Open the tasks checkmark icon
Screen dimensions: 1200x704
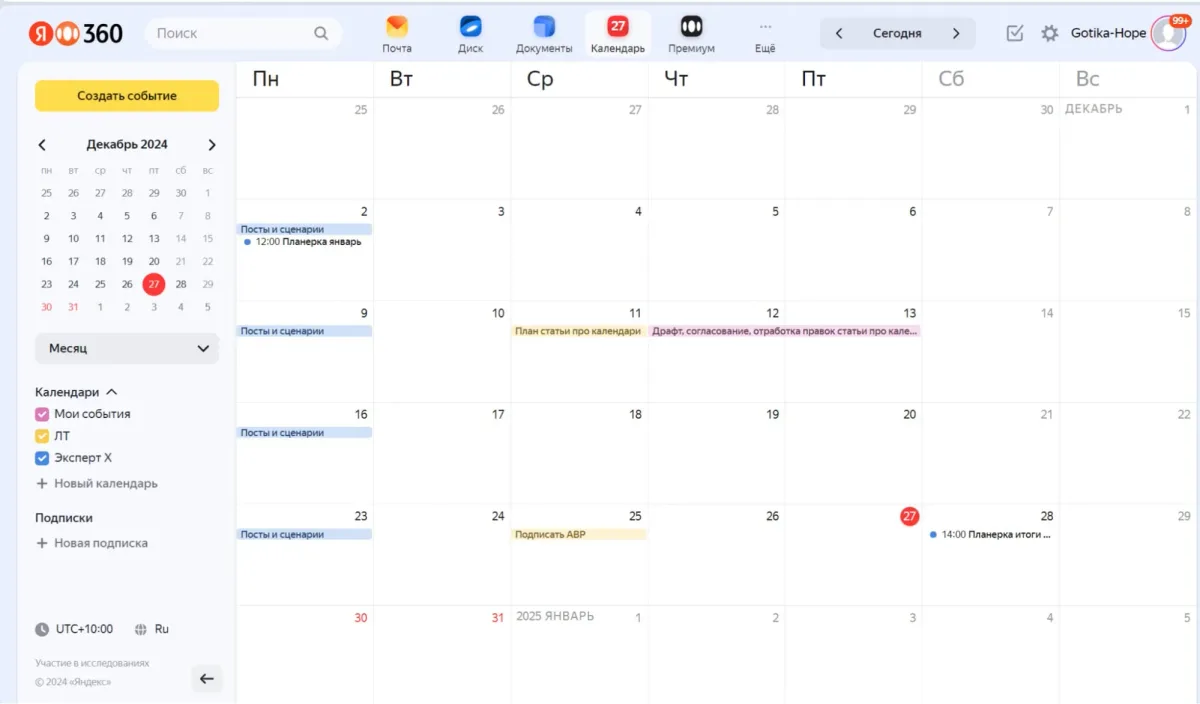1015,33
